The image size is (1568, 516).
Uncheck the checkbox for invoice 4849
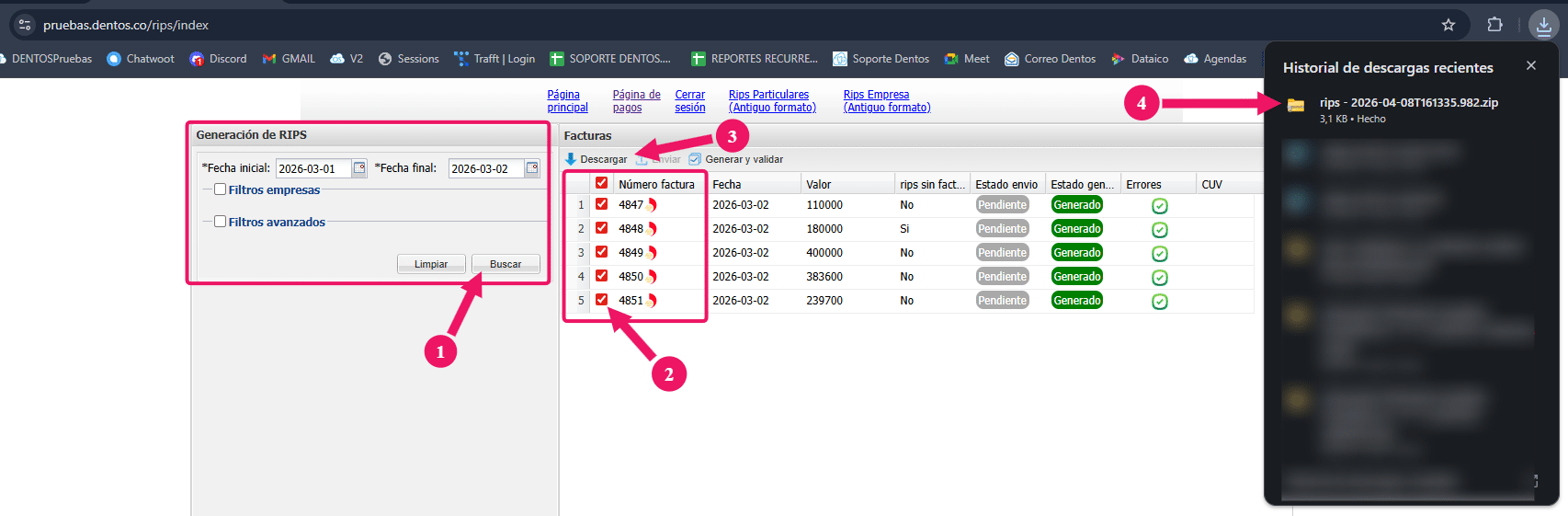[601, 252]
